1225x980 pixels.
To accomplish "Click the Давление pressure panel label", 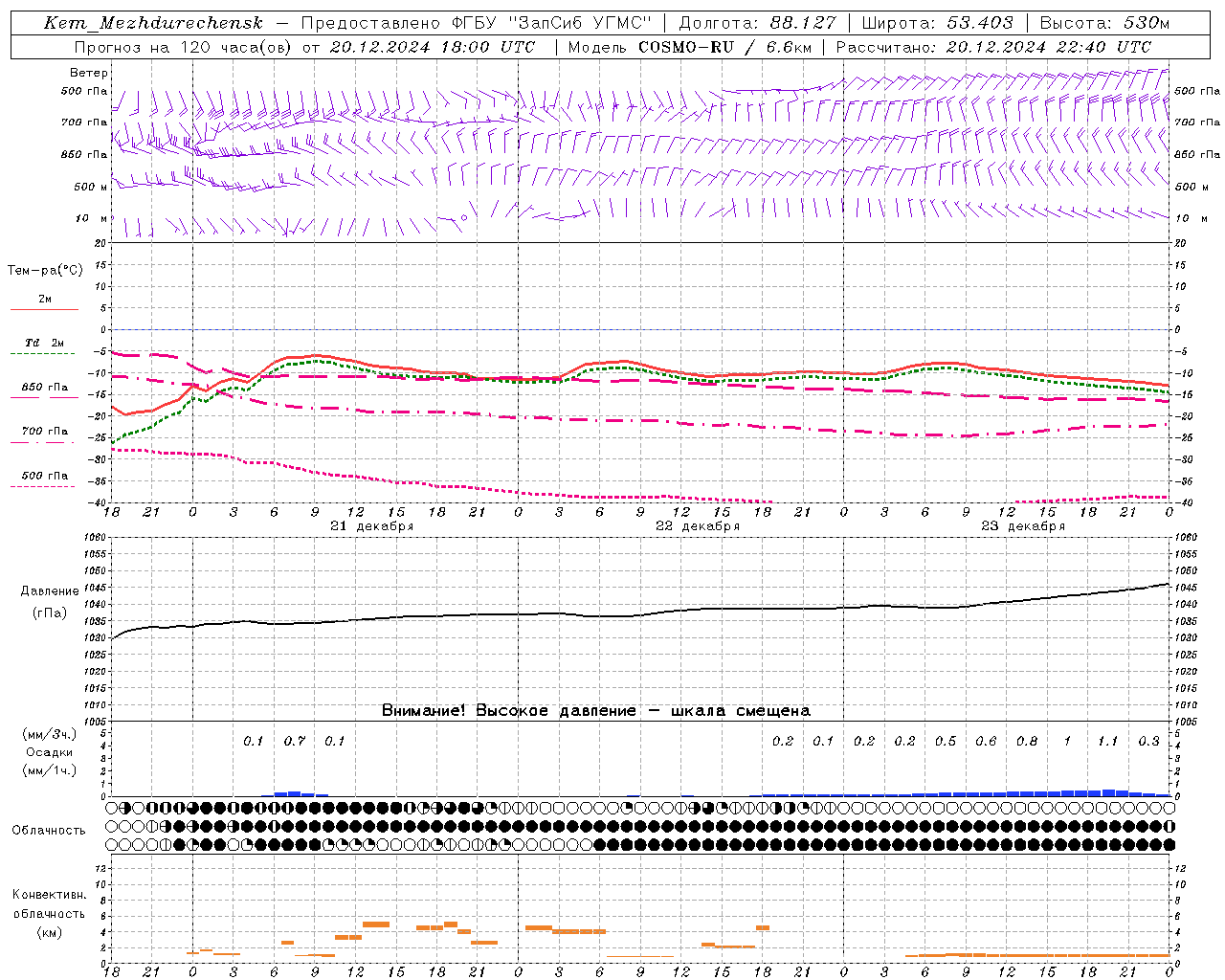I will 50,591.
